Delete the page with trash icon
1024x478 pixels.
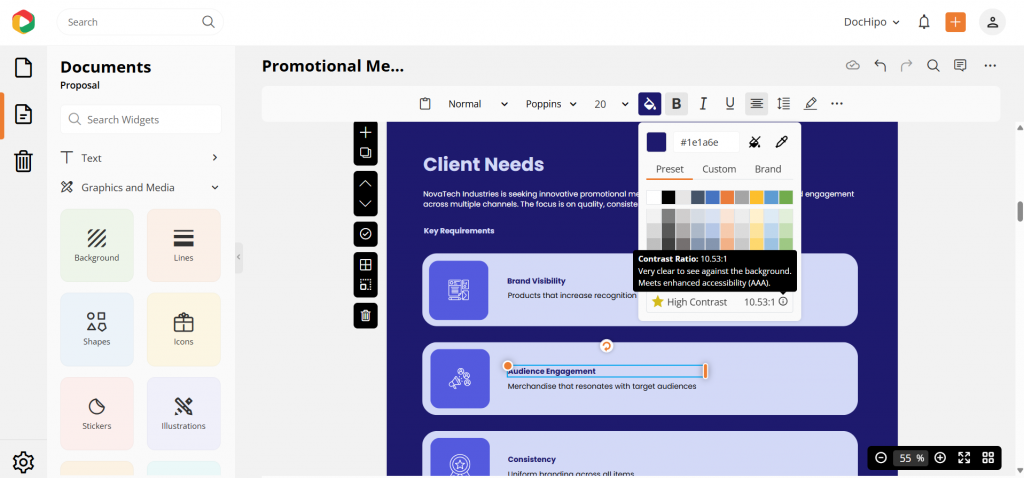[366, 316]
